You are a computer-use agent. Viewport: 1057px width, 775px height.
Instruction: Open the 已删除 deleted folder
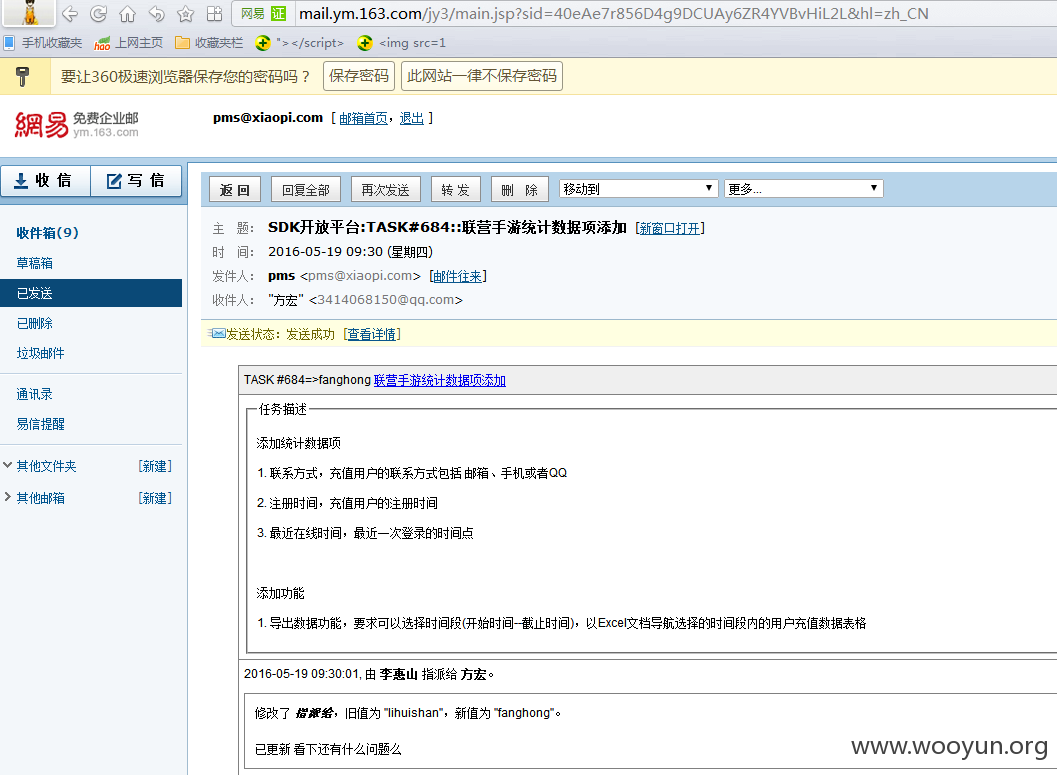[x=34, y=323]
